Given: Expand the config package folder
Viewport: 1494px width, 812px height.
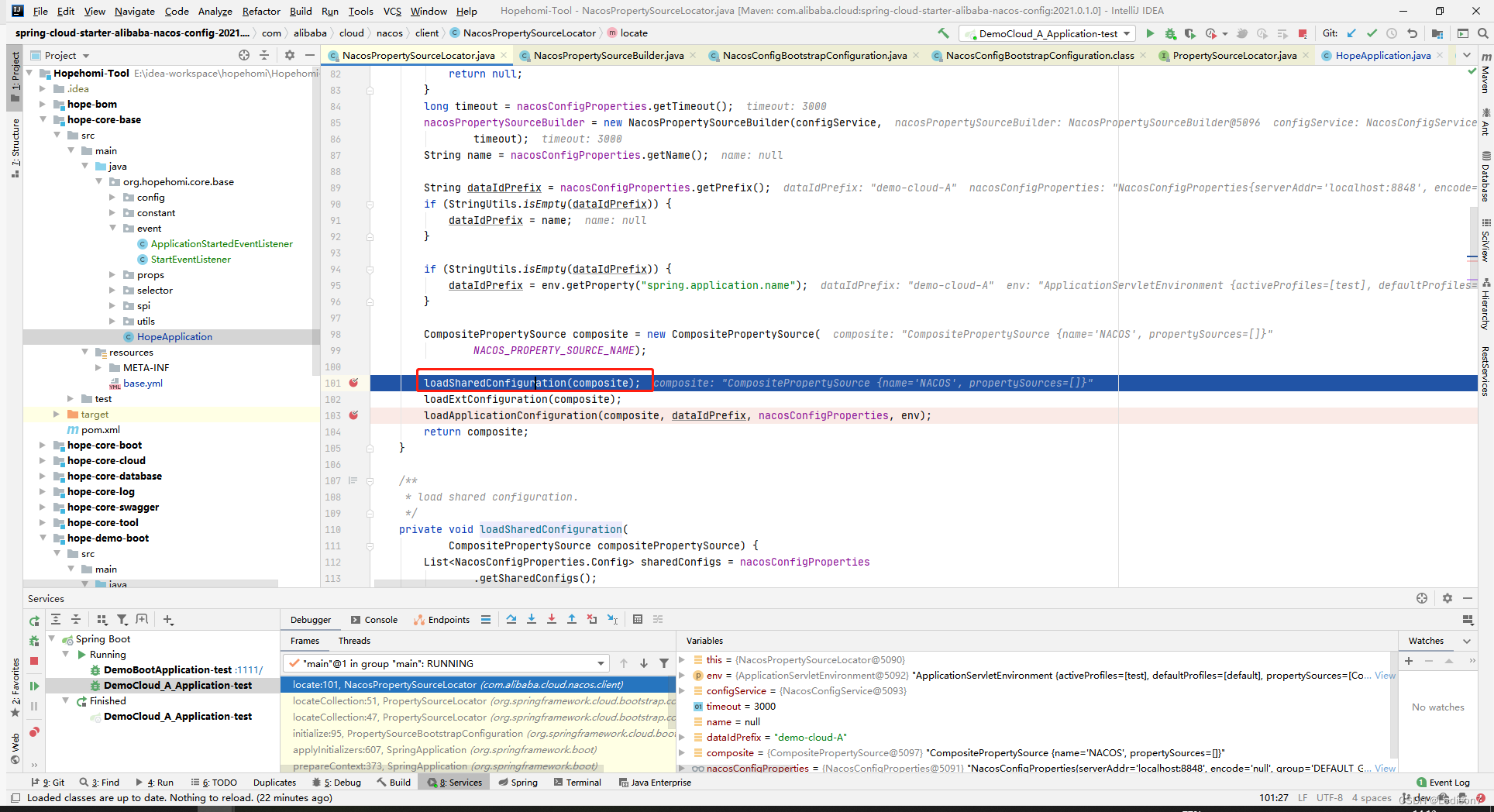Looking at the screenshot, I should tap(112, 198).
